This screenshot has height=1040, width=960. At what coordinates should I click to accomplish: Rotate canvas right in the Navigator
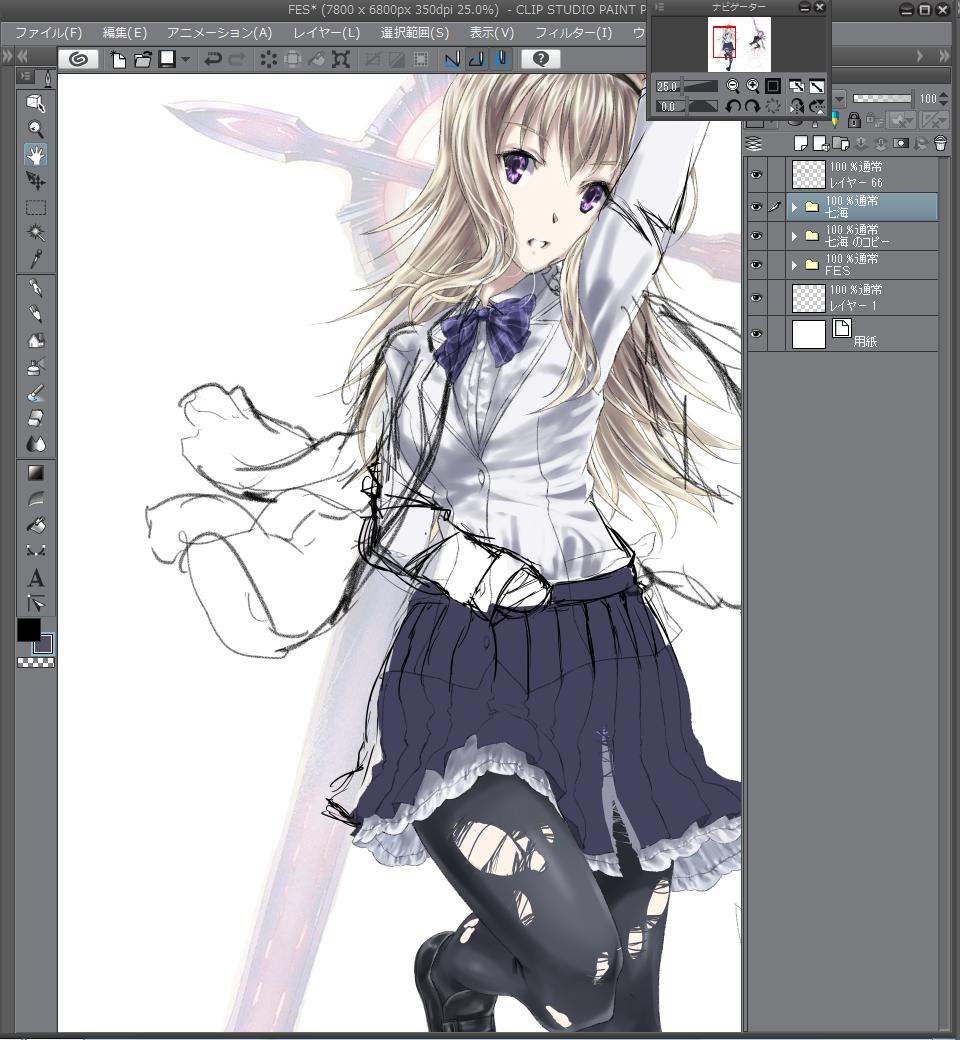752,106
